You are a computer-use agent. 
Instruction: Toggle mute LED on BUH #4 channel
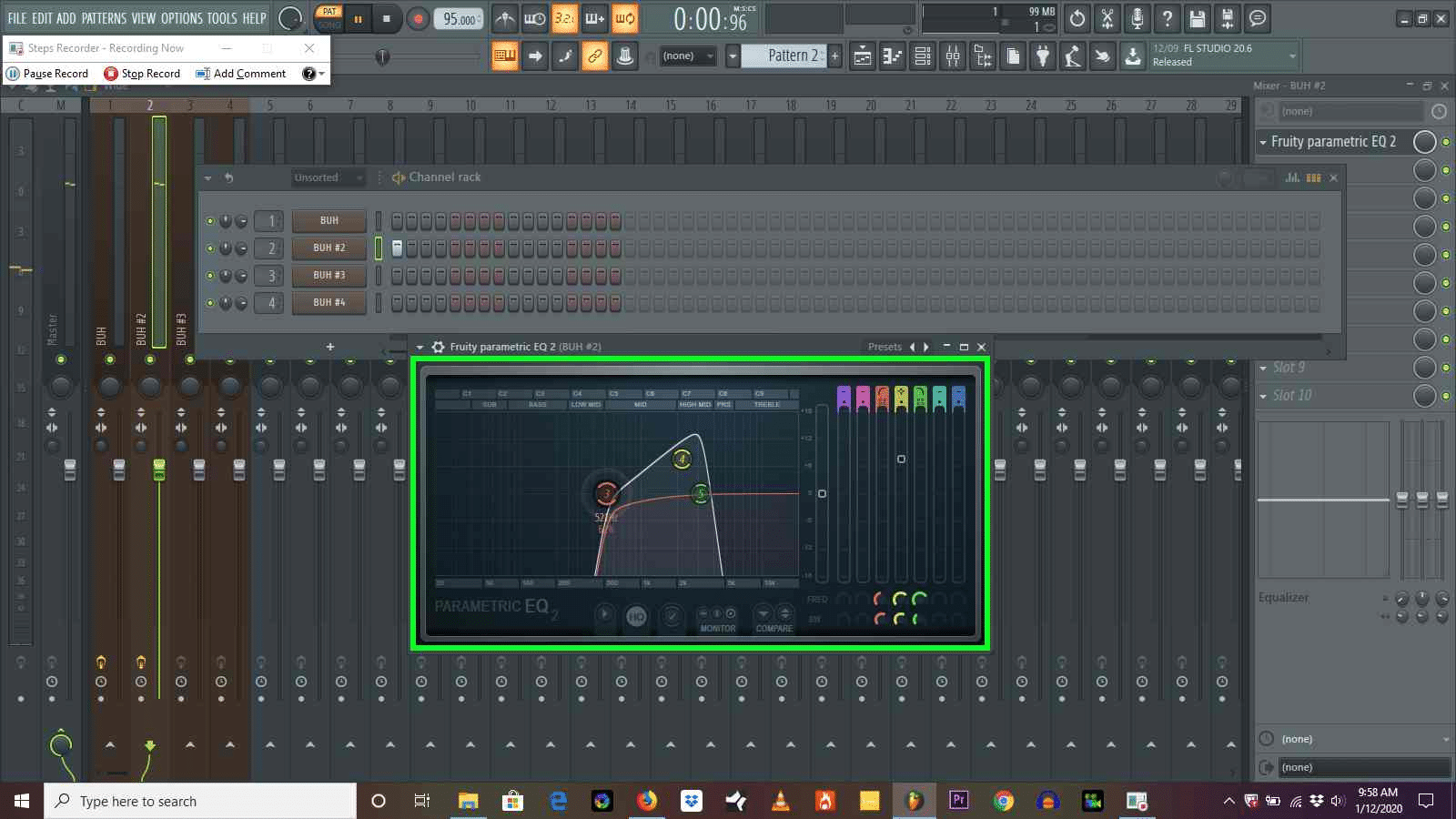click(x=210, y=303)
